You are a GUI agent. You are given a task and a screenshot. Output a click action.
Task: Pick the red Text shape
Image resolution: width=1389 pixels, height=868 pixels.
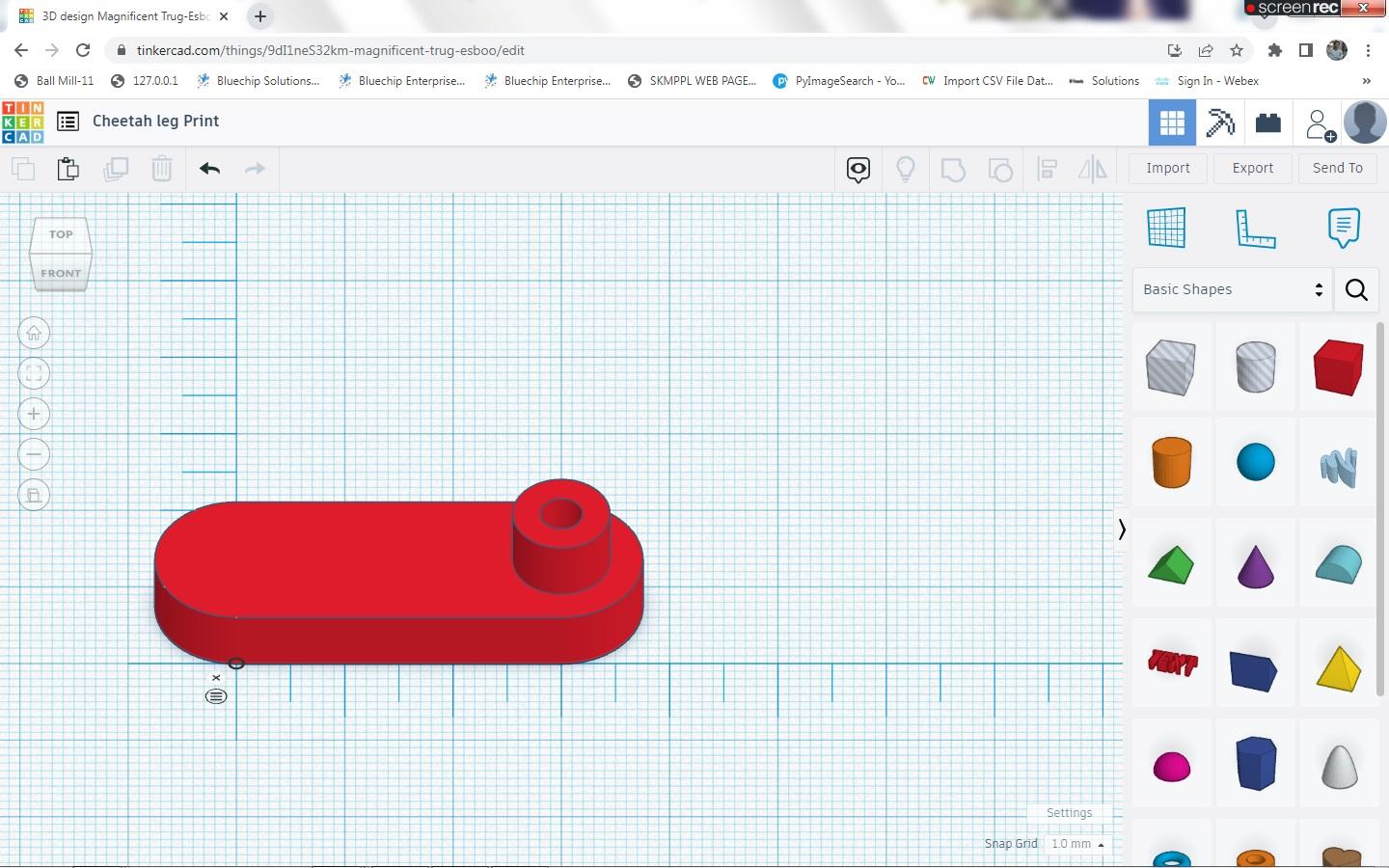tap(1172, 663)
